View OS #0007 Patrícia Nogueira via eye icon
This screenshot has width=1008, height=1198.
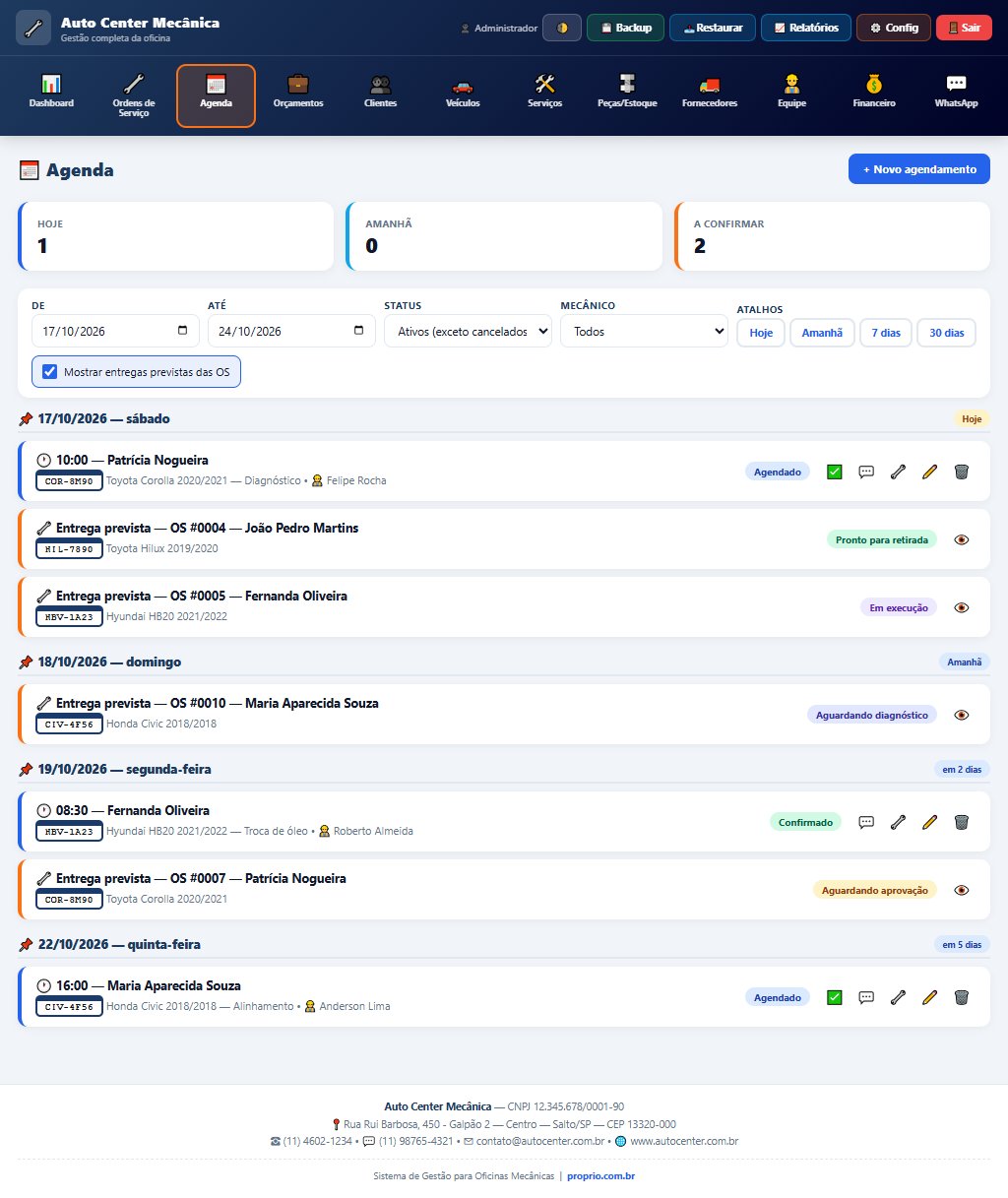pyautogui.click(x=962, y=890)
